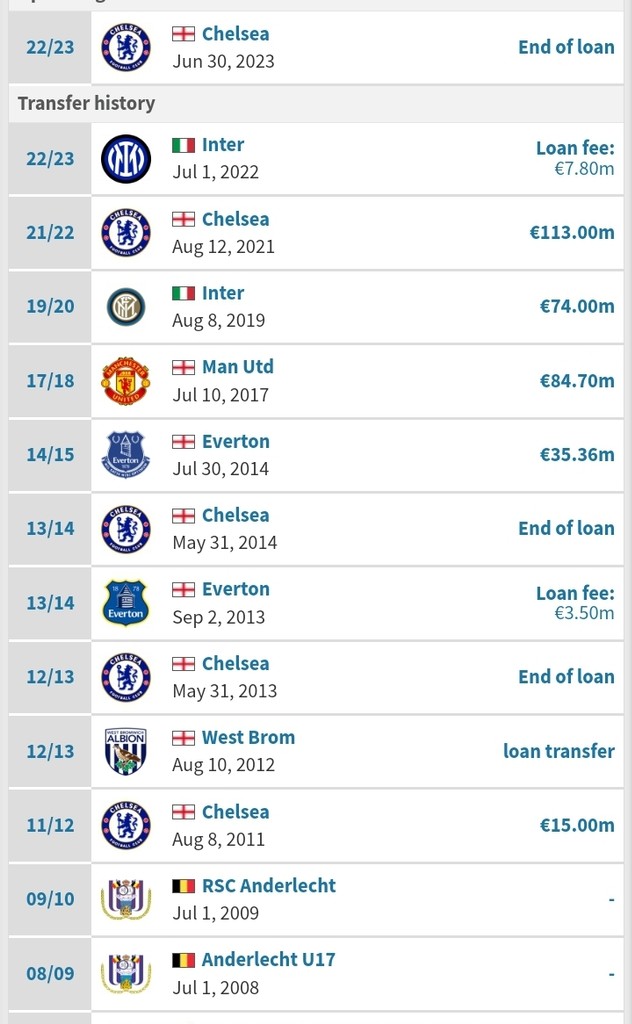
Task: Click the Chelsea crest dated Aug 12, 2021
Action: (x=126, y=232)
